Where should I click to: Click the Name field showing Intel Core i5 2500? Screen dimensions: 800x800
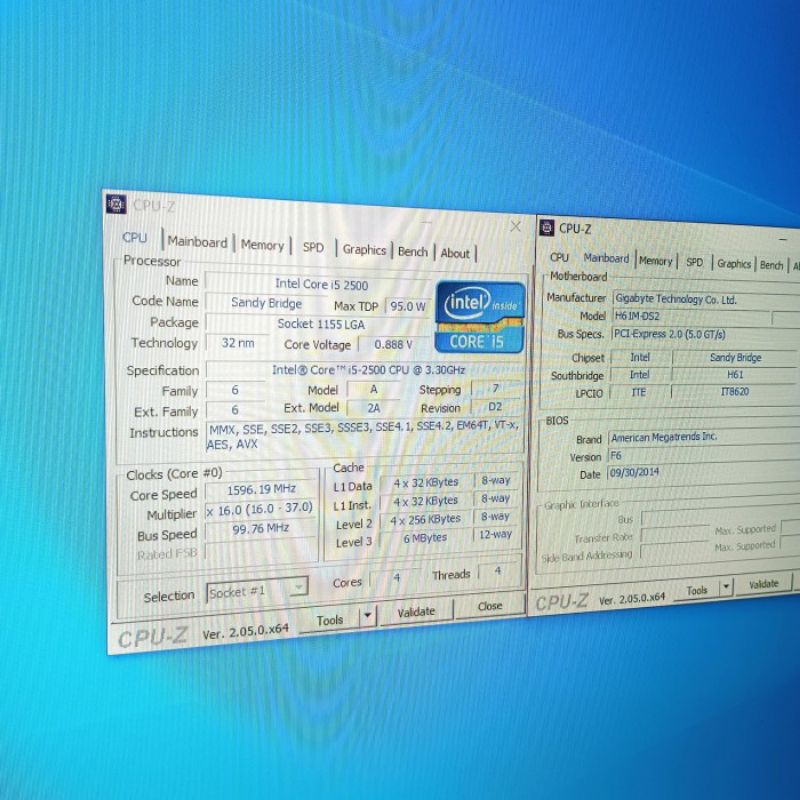(x=321, y=284)
